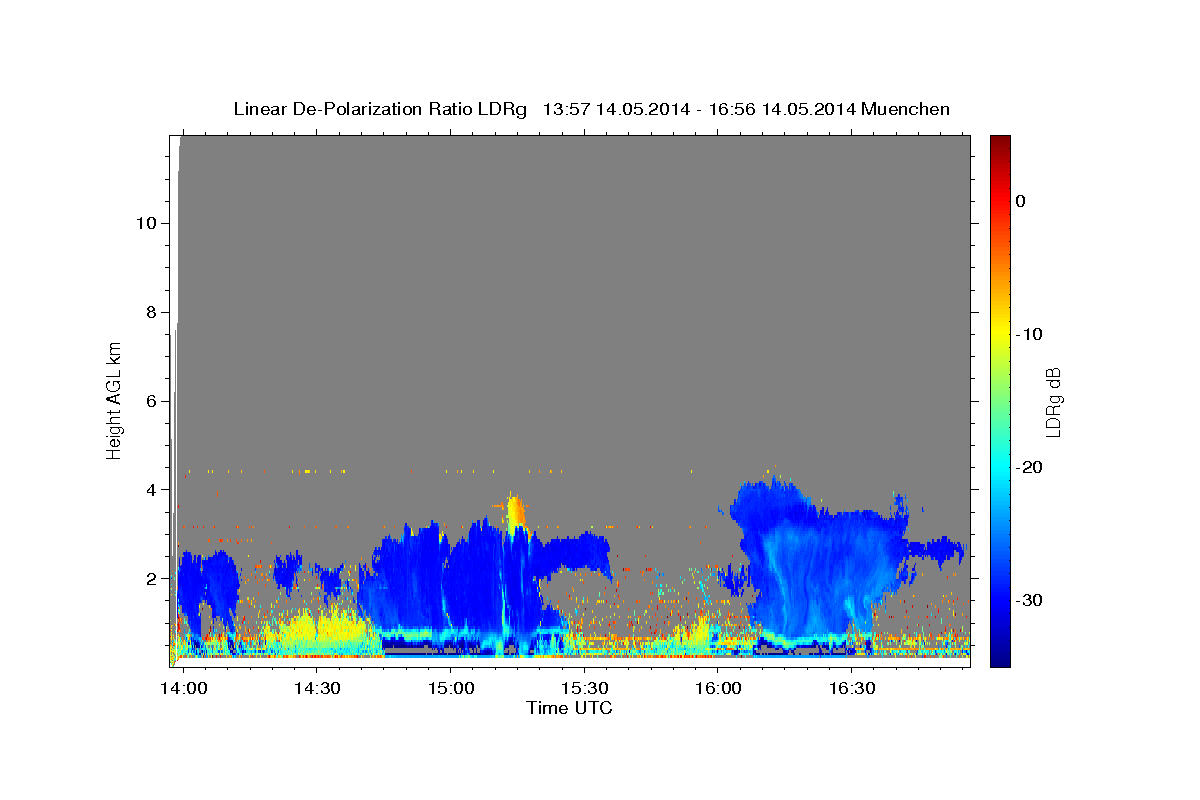Screen dimensions: 1200x800
Task: Click the 15:00 time tick label
Action: (450, 689)
